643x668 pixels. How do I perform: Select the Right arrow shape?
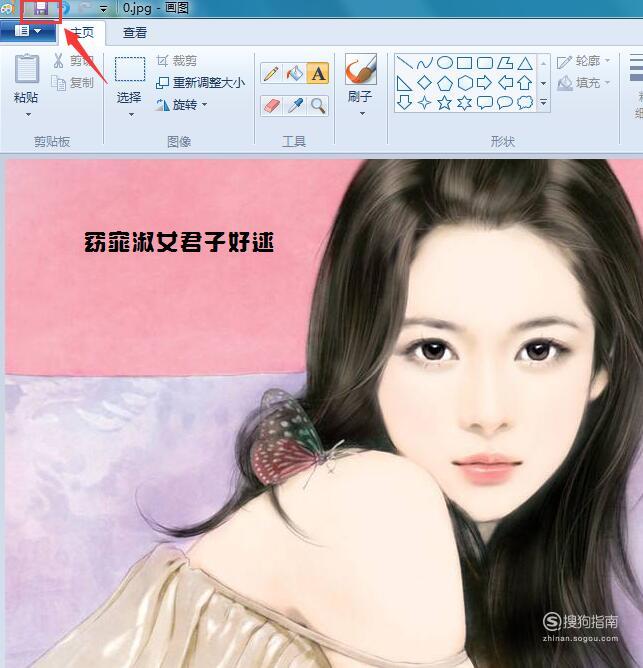484,82
